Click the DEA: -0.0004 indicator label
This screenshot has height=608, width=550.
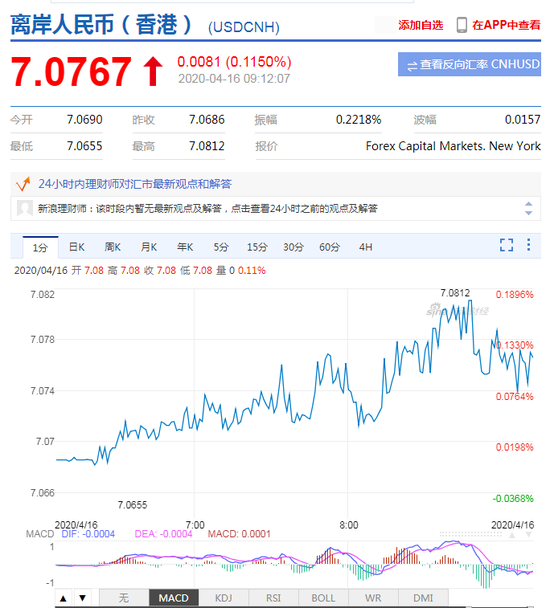(x=163, y=534)
